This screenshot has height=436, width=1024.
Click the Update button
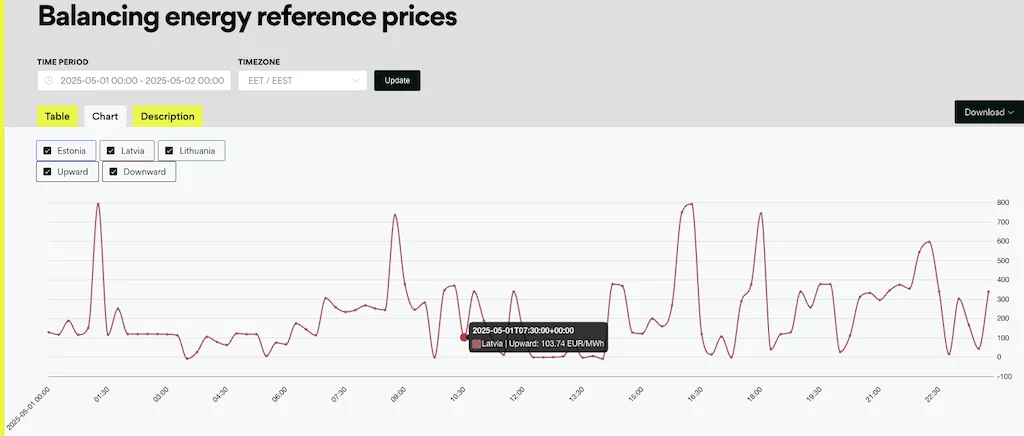(x=397, y=81)
